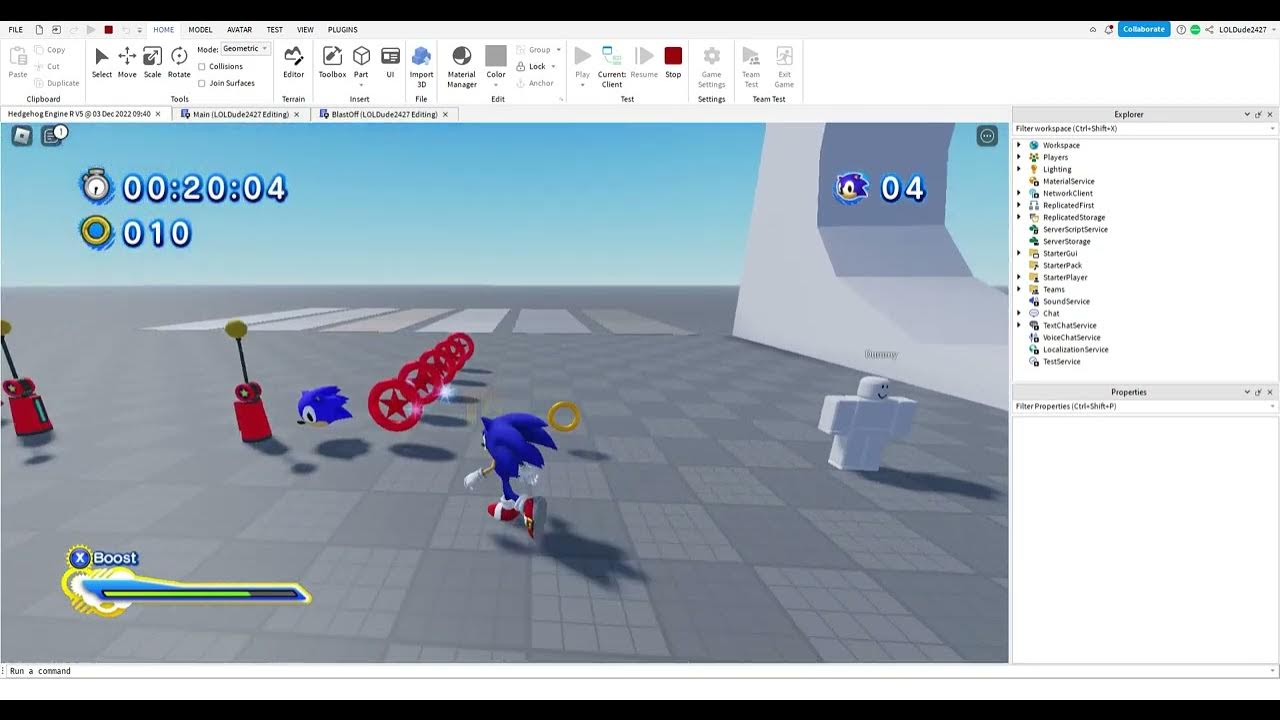Click the share icon beside username
Screen dimensions: 1280x720
pyautogui.click(x=1209, y=30)
